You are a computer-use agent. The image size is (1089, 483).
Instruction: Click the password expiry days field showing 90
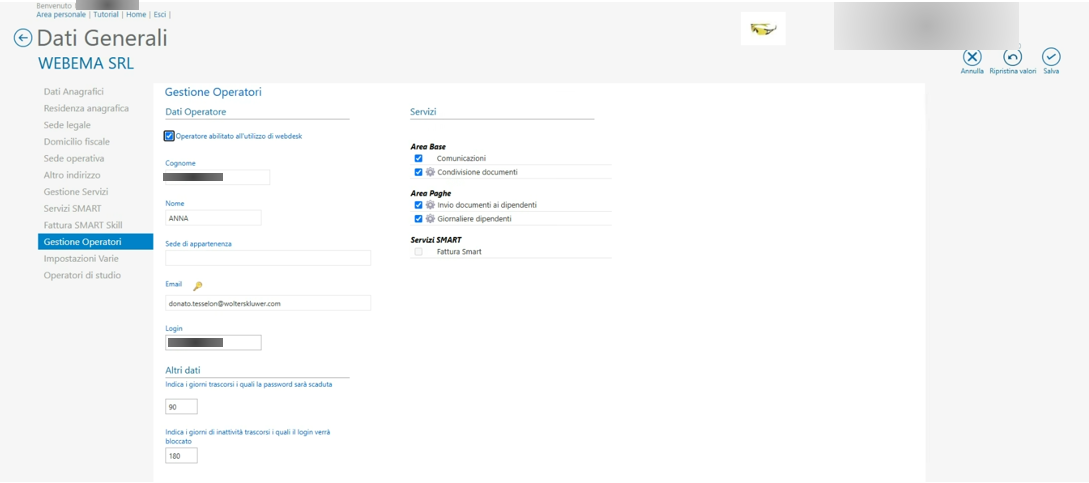tap(181, 407)
